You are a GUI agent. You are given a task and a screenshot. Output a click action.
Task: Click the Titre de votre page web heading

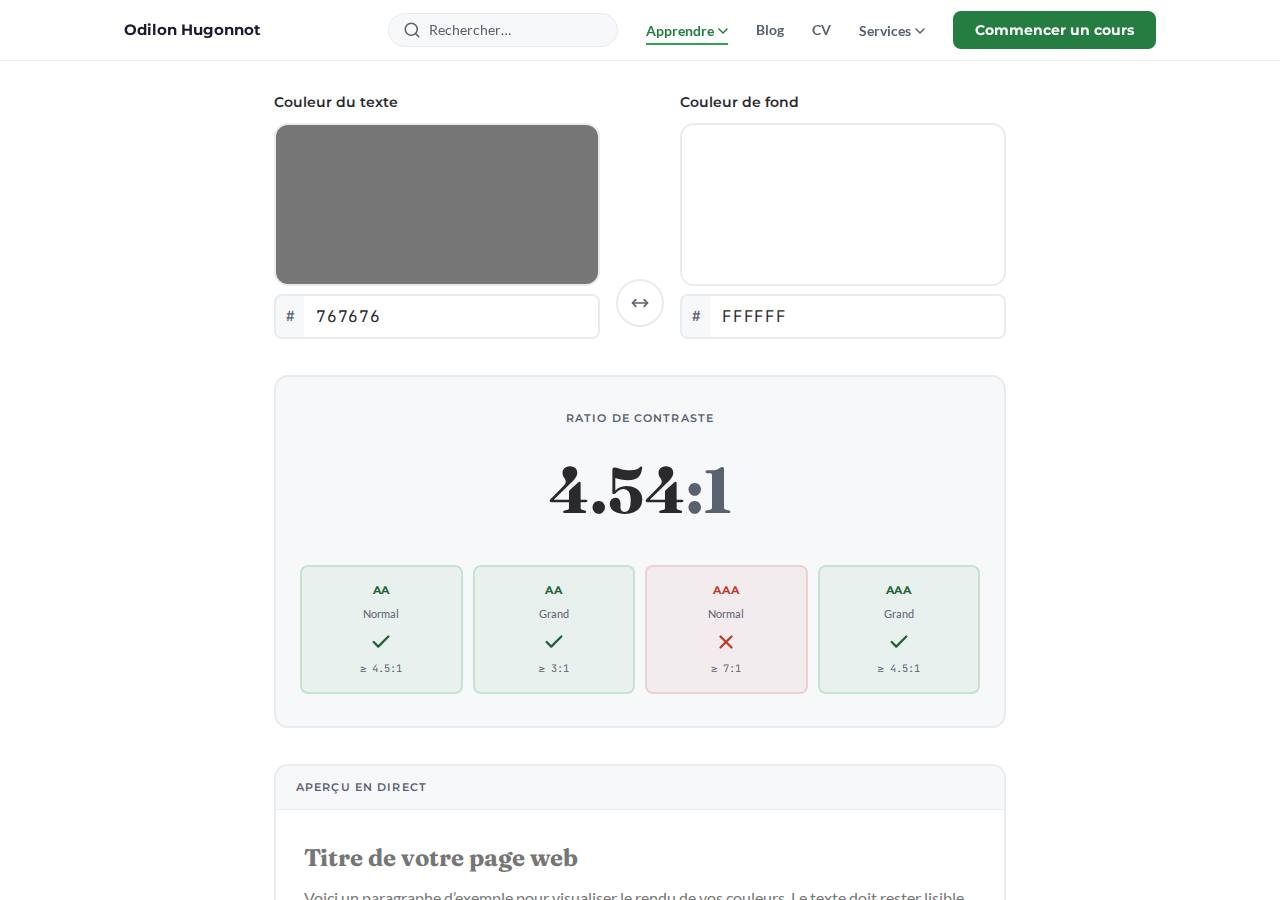click(441, 858)
